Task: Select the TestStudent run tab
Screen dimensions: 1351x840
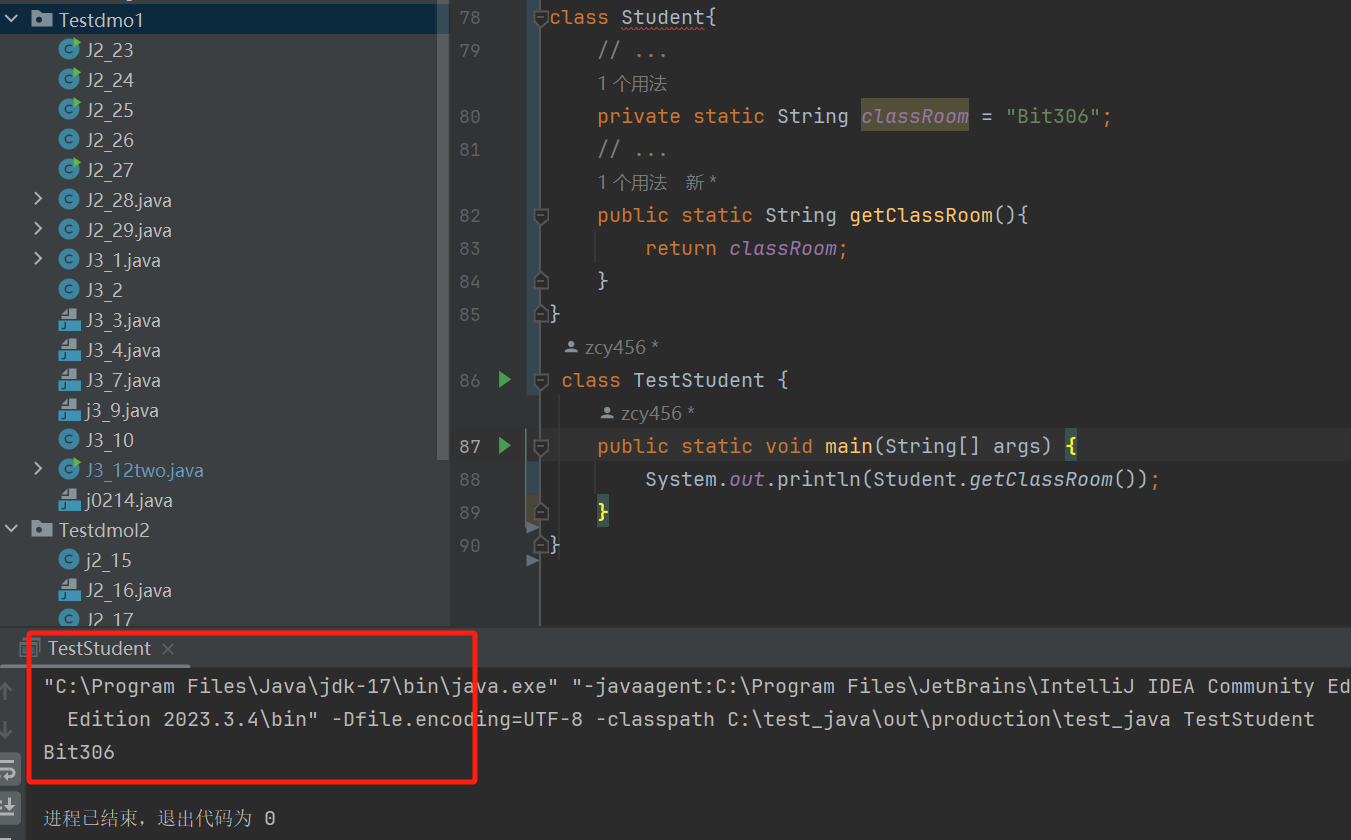Action: 99,649
